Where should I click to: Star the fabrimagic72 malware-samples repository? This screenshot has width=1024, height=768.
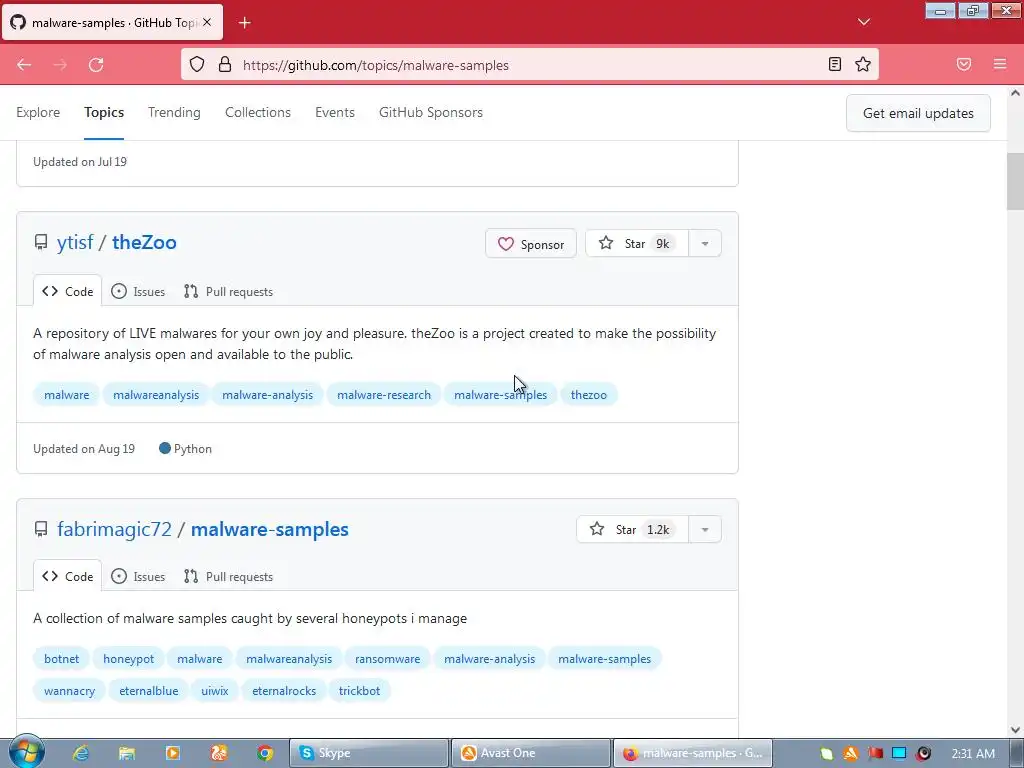(x=632, y=530)
